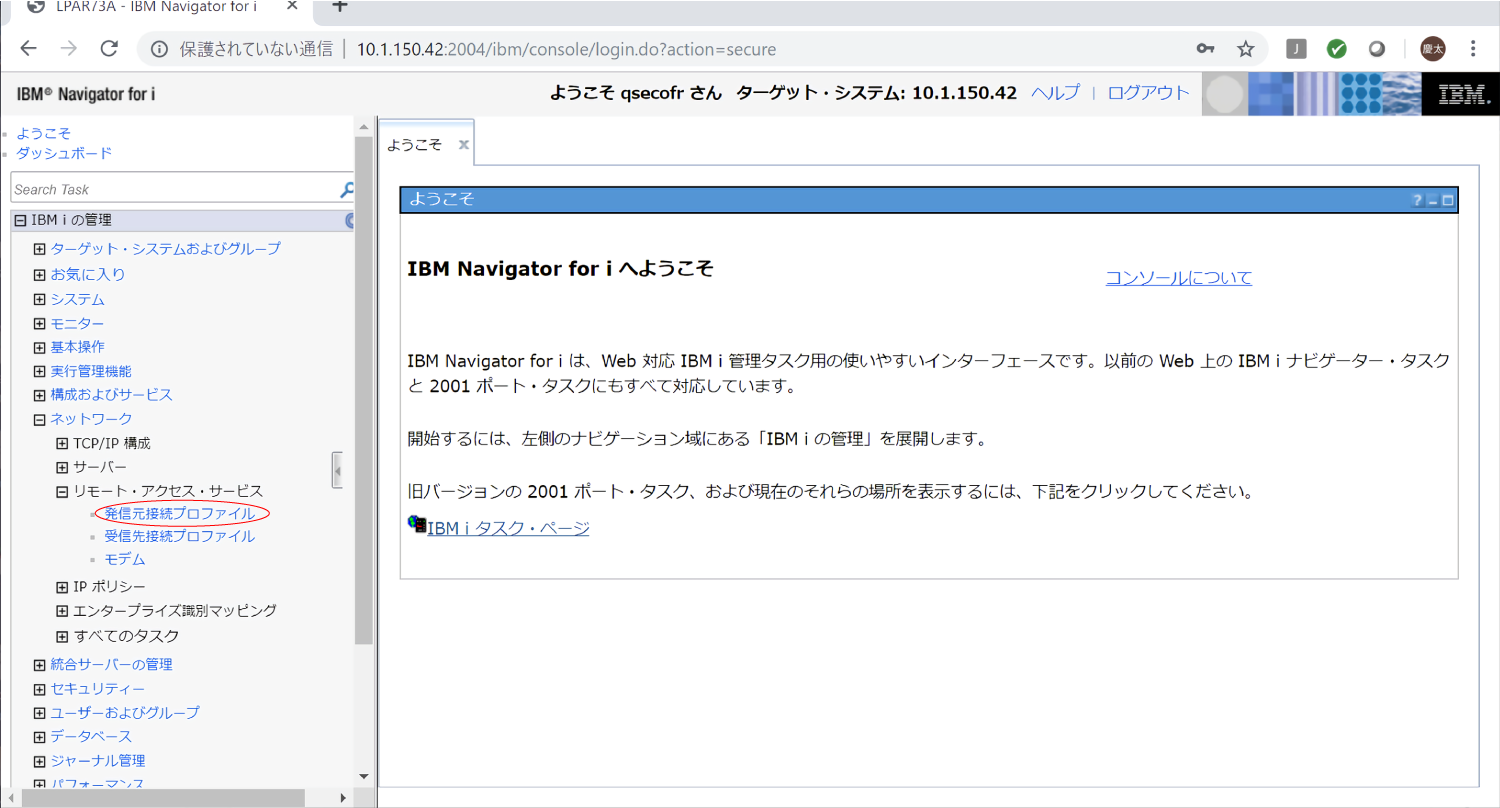The width and height of the screenshot is (1500, 808).
Task: Expand 基本操作 node
Action: [x=39, y=347]
